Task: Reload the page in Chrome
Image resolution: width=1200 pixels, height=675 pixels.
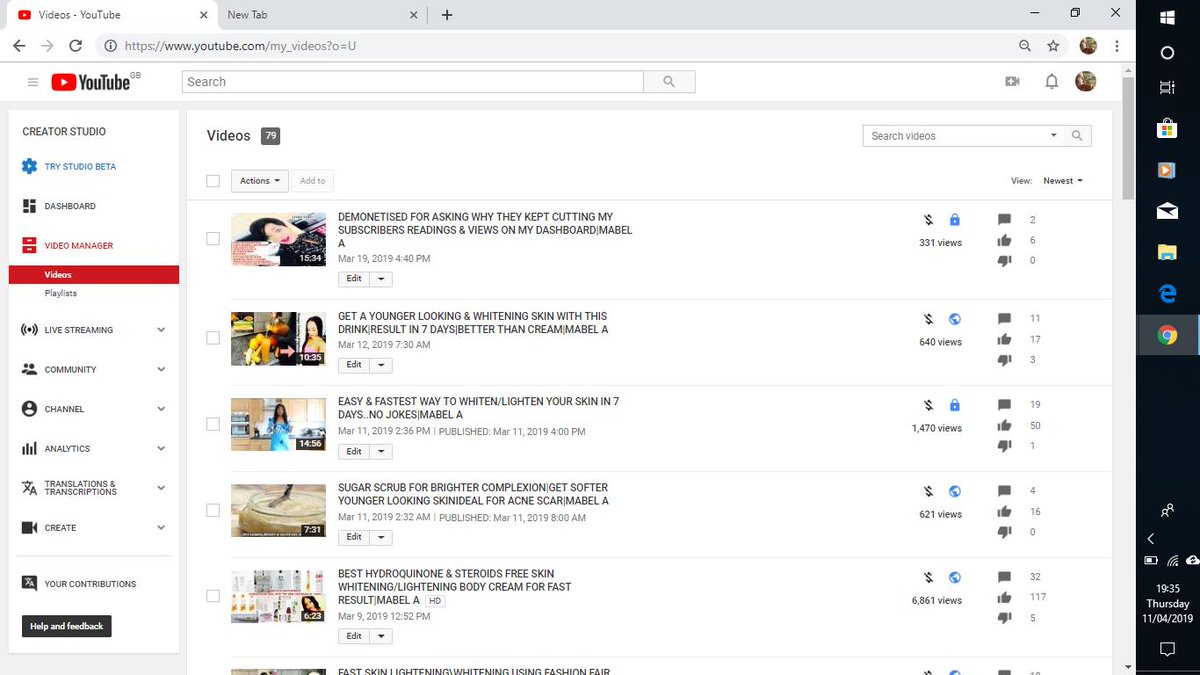Action: pos(75,46)
